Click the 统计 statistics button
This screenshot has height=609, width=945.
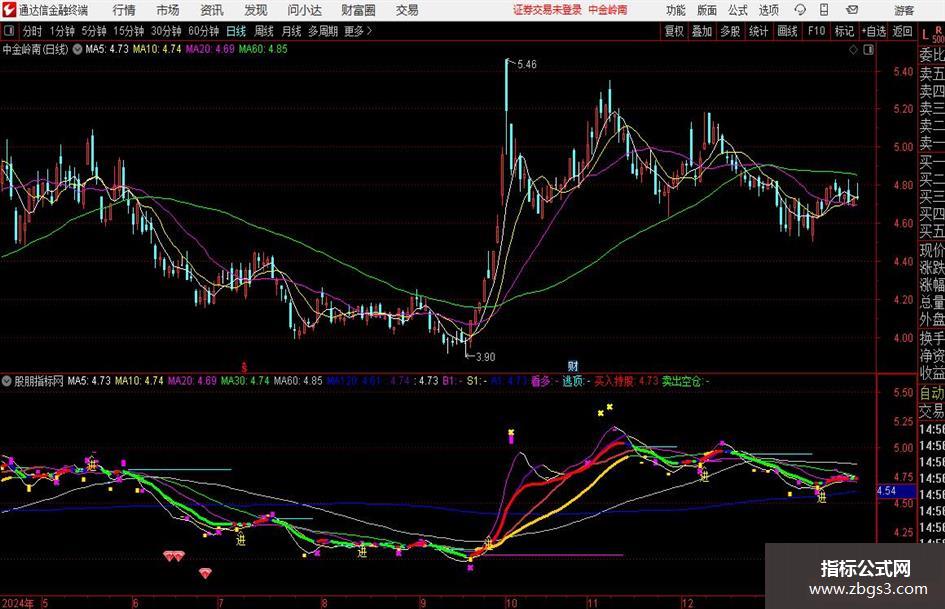(758, 31)
